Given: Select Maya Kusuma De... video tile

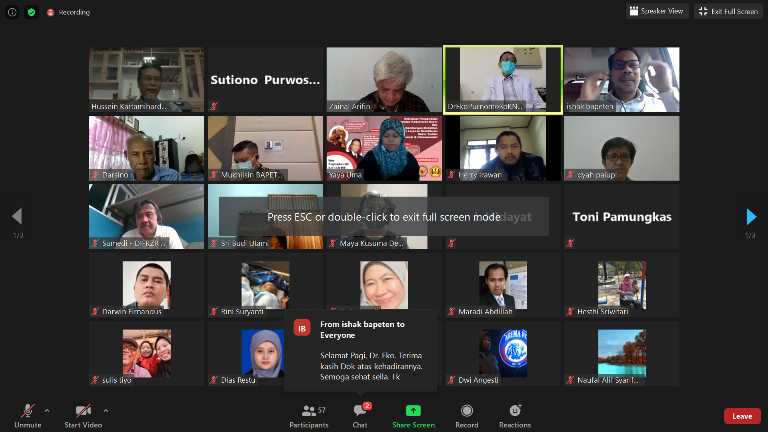Looking at the screenshot, I should coord(384,216).
